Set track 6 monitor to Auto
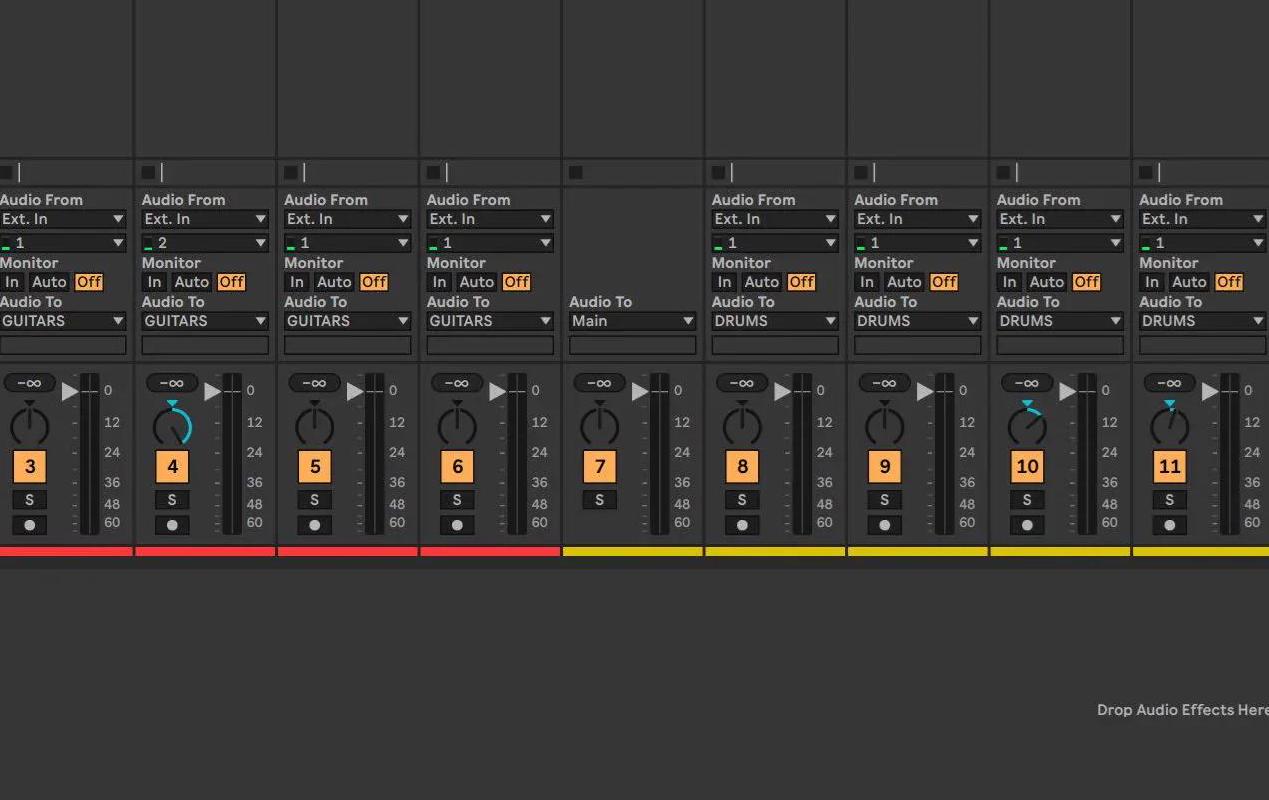1269x800 pixels. coord(476,282)
